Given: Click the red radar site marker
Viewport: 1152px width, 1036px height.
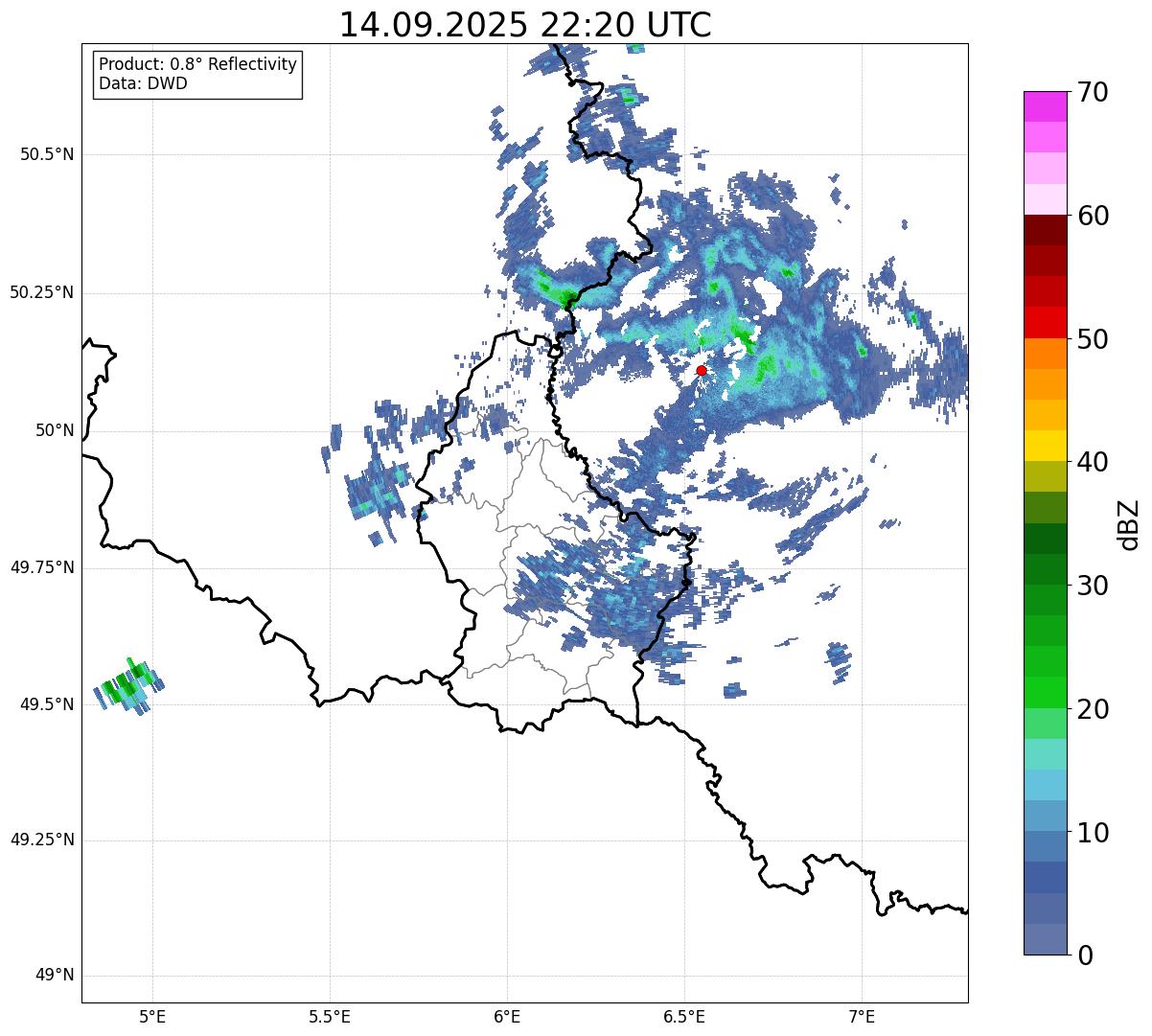Looking at the screenshot, I should (x=702, y=370).
